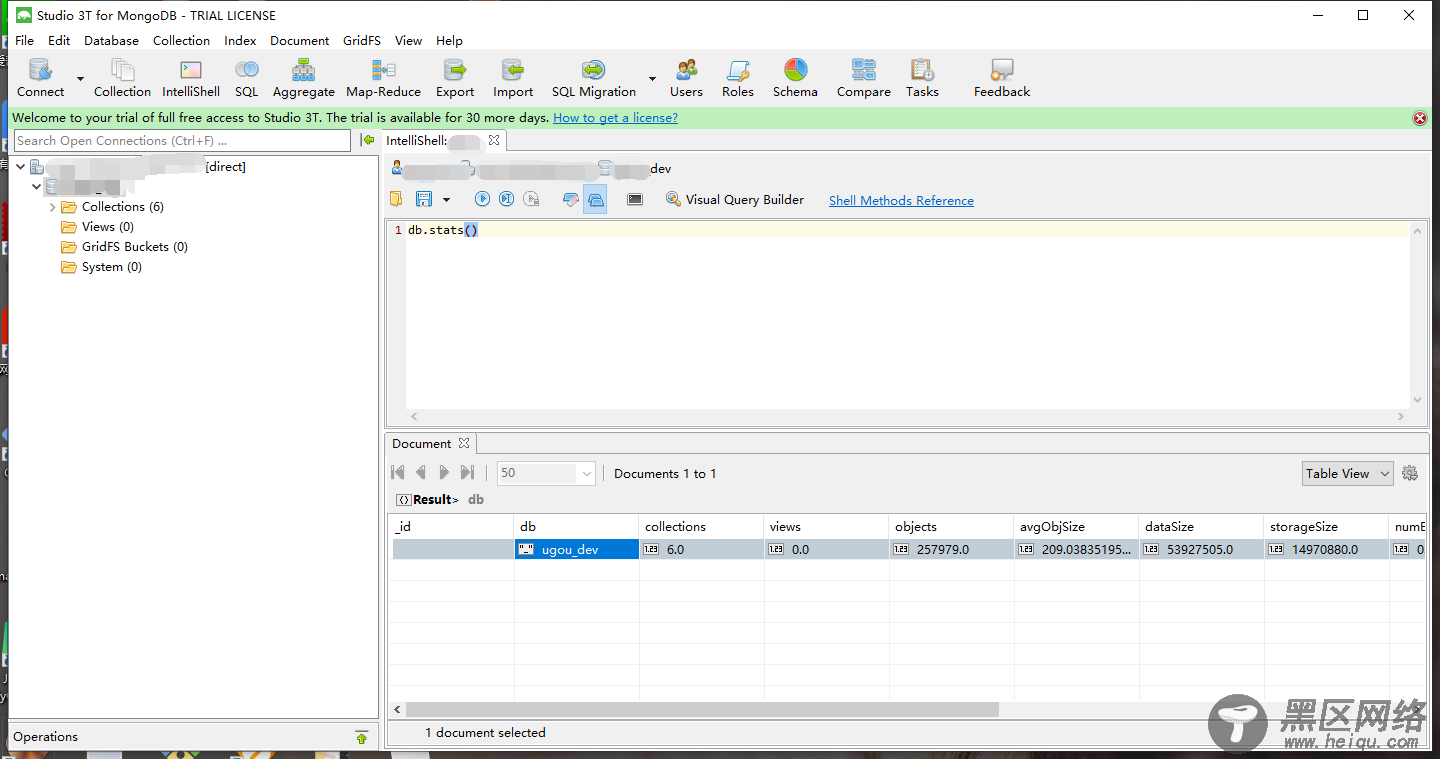Select GridFS Buckets (0) in the tree
Viewport: 1440px width, 759px height.
pos(134,247)
